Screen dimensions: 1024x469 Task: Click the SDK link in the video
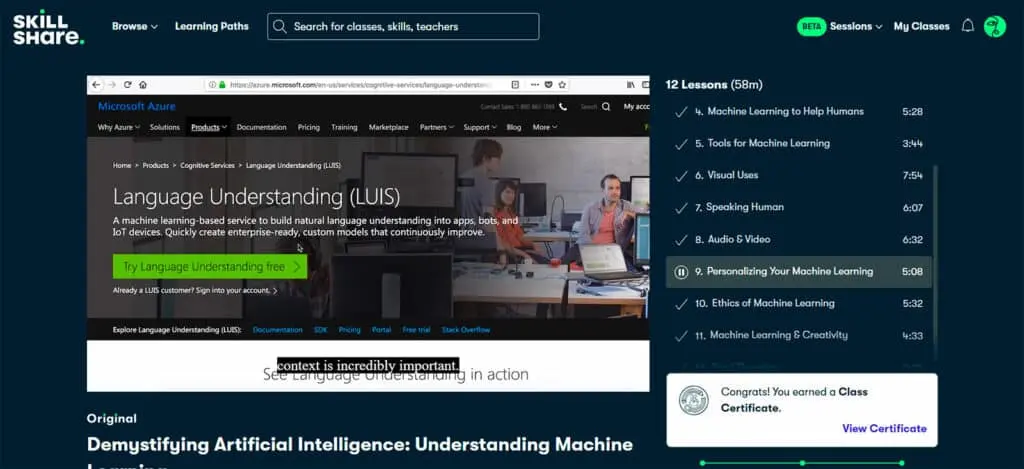[321, 330]
